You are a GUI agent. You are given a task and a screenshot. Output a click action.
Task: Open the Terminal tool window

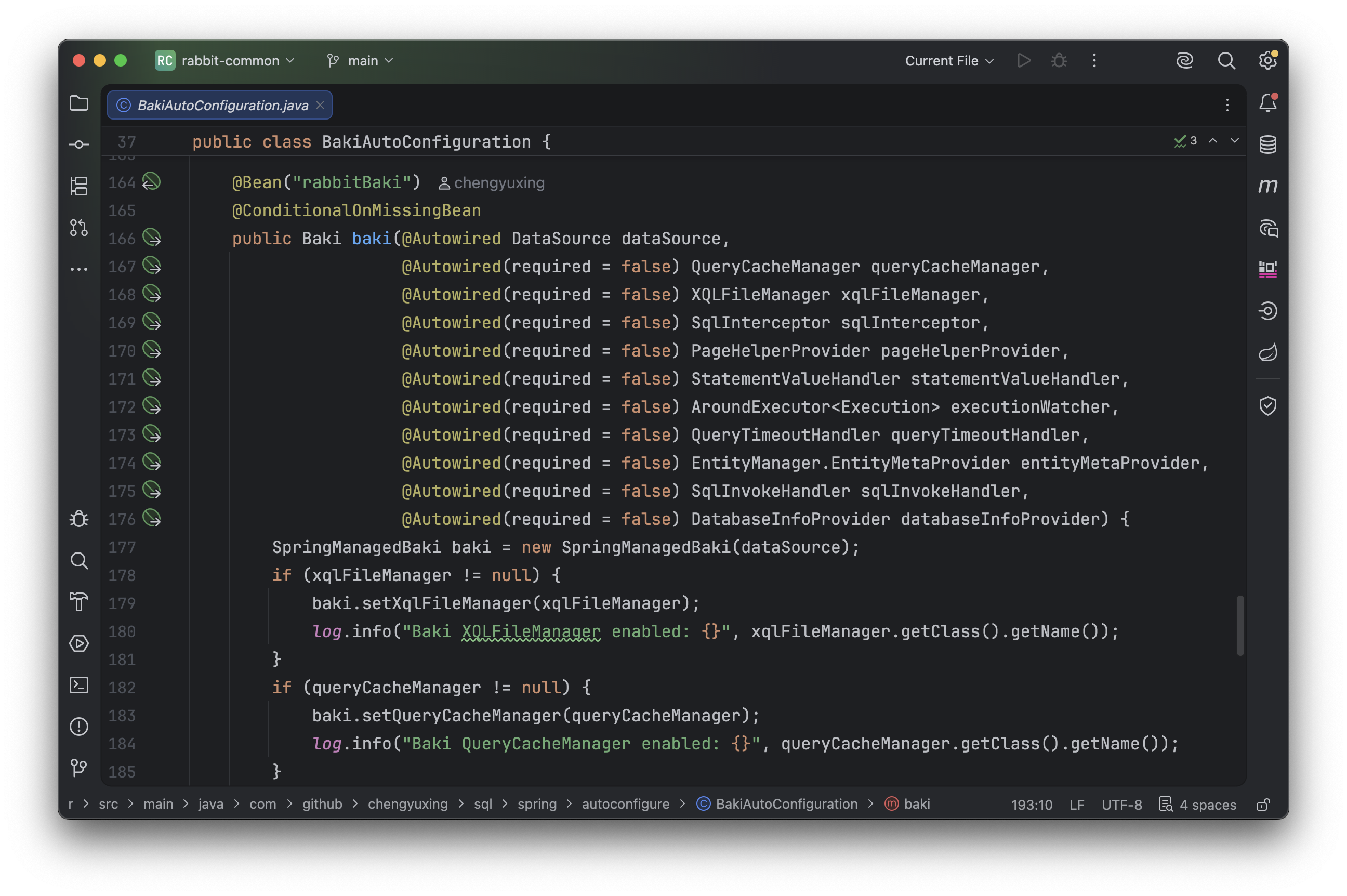[79, 684]
